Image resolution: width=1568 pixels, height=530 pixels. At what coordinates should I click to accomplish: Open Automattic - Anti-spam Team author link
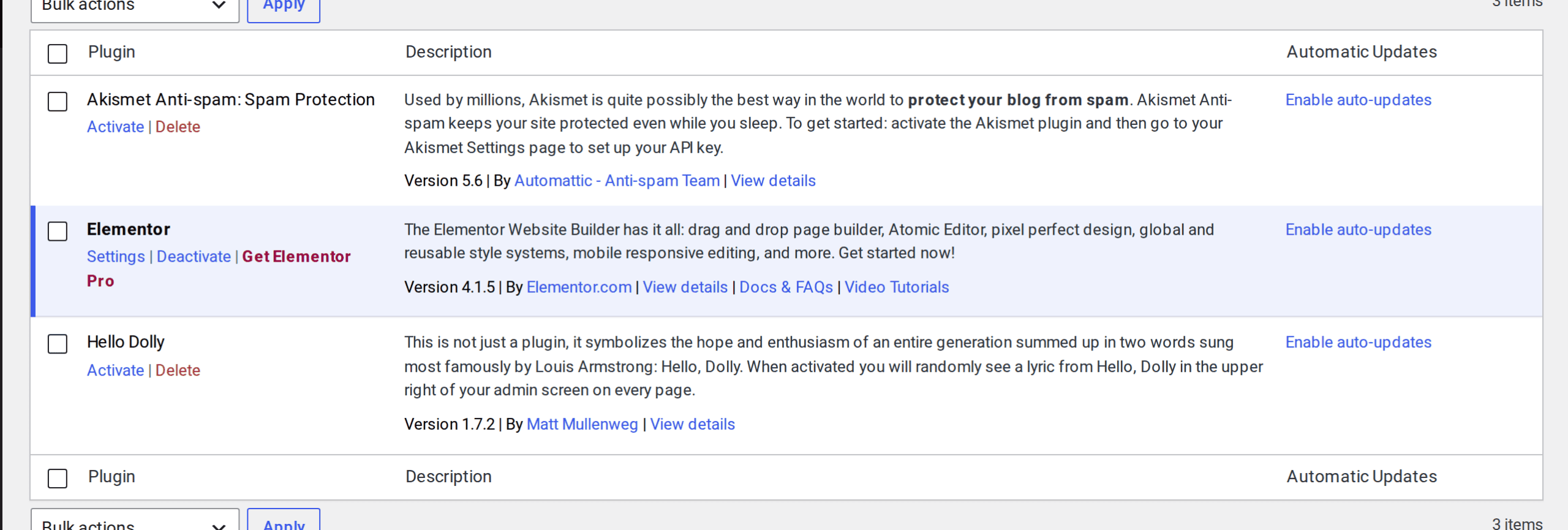[x=617, y=181]
